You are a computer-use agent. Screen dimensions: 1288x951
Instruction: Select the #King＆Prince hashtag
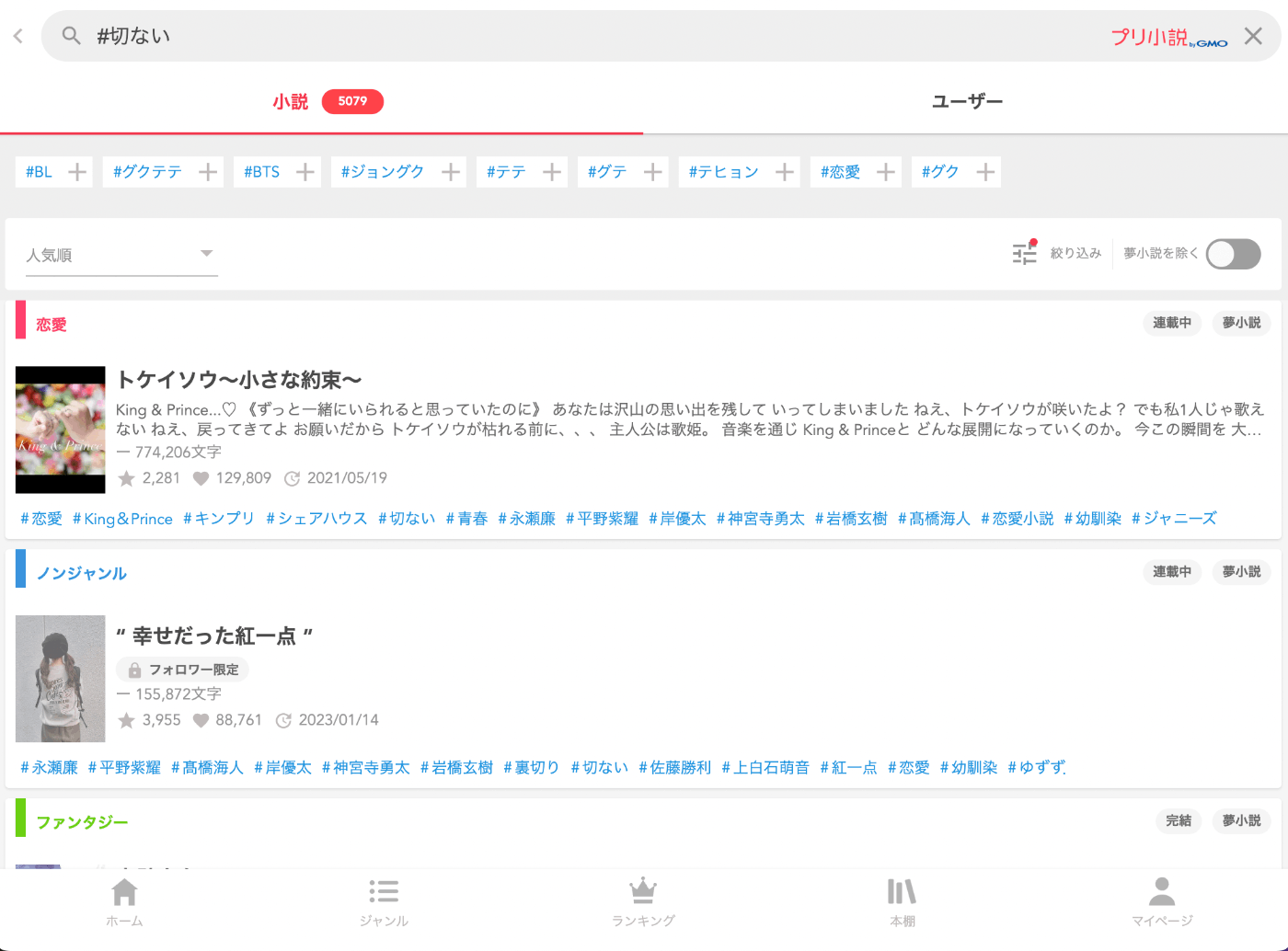tap(123, 519)
